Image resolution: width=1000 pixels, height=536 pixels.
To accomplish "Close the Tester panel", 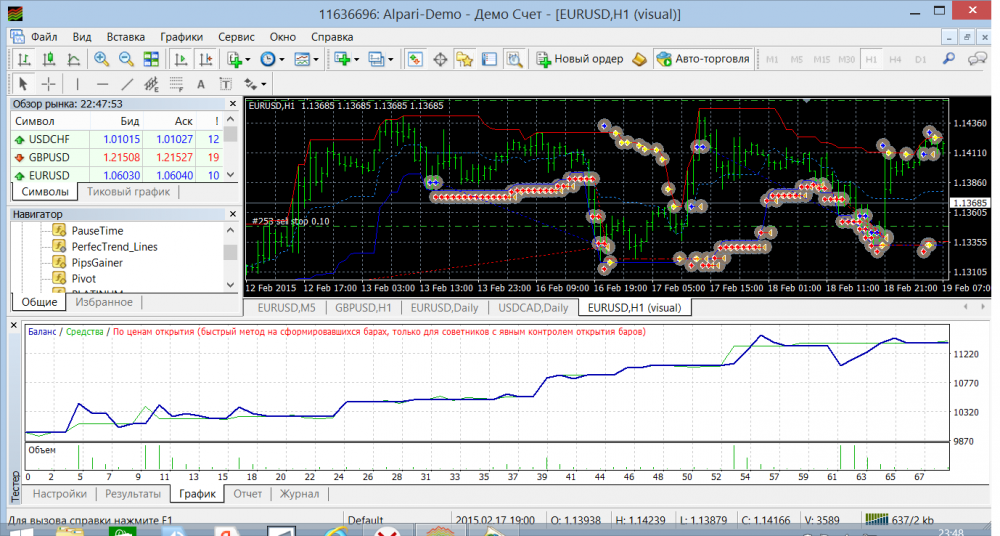I will click(13, 325).
